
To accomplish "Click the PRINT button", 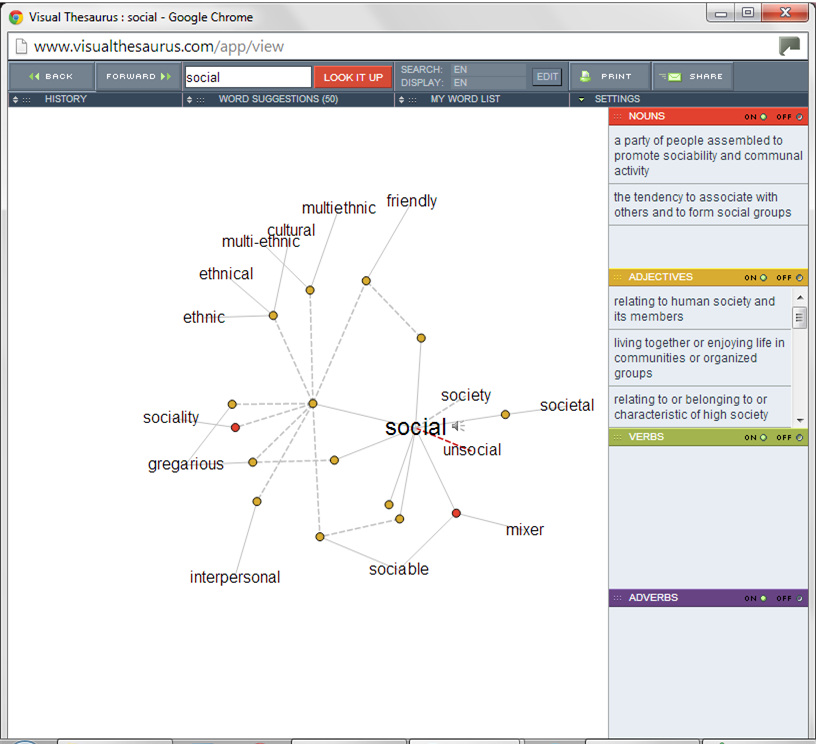I will click(610, 76).
